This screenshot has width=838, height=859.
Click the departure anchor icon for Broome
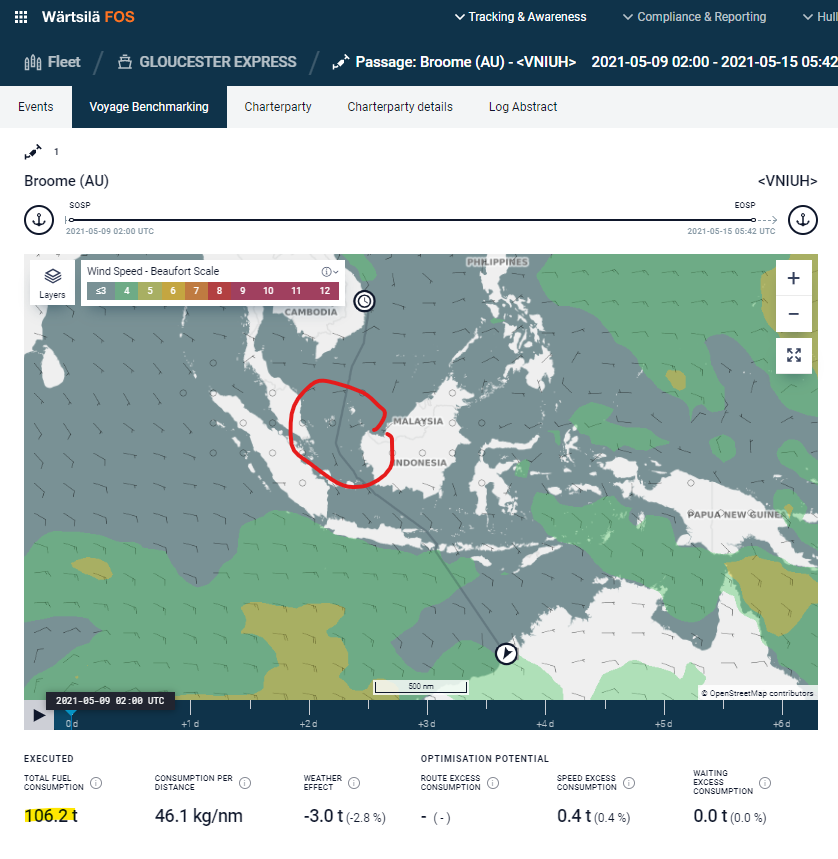coord(38,220)
